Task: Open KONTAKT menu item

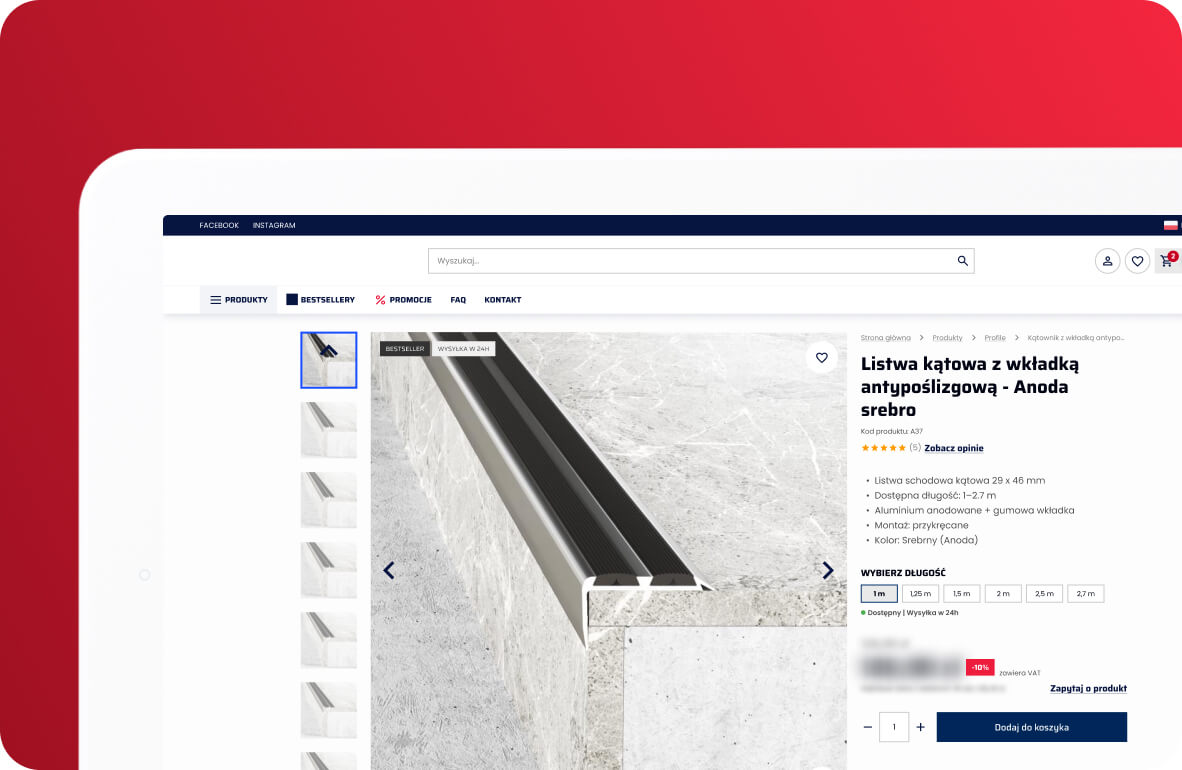Action: pyautogui.click(x=503, y=299)
